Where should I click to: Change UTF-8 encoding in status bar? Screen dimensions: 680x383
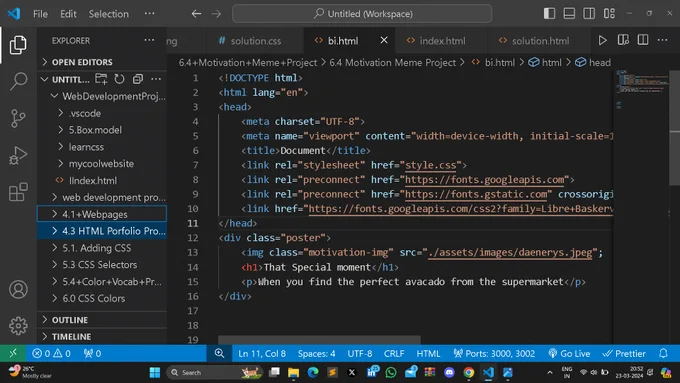360,354
